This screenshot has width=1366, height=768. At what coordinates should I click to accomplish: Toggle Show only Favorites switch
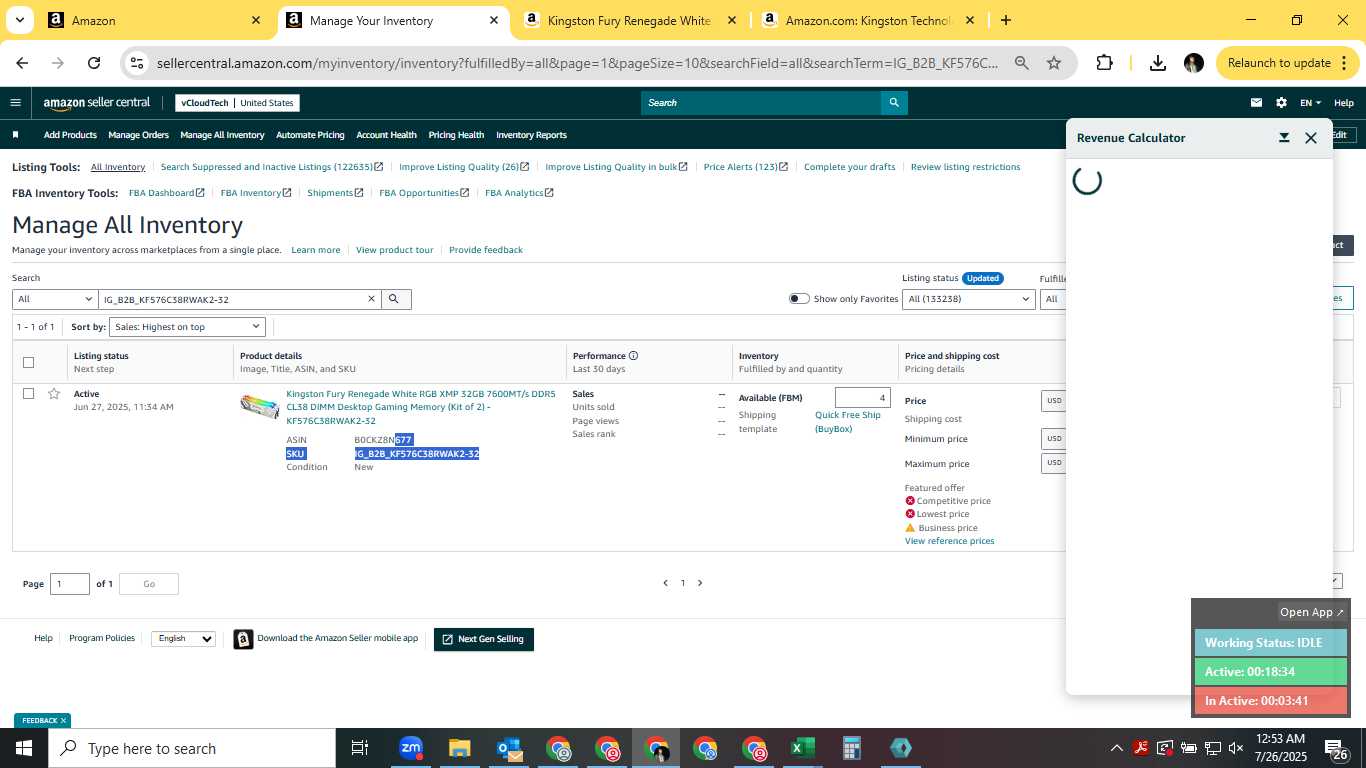(x=799, y=299)
